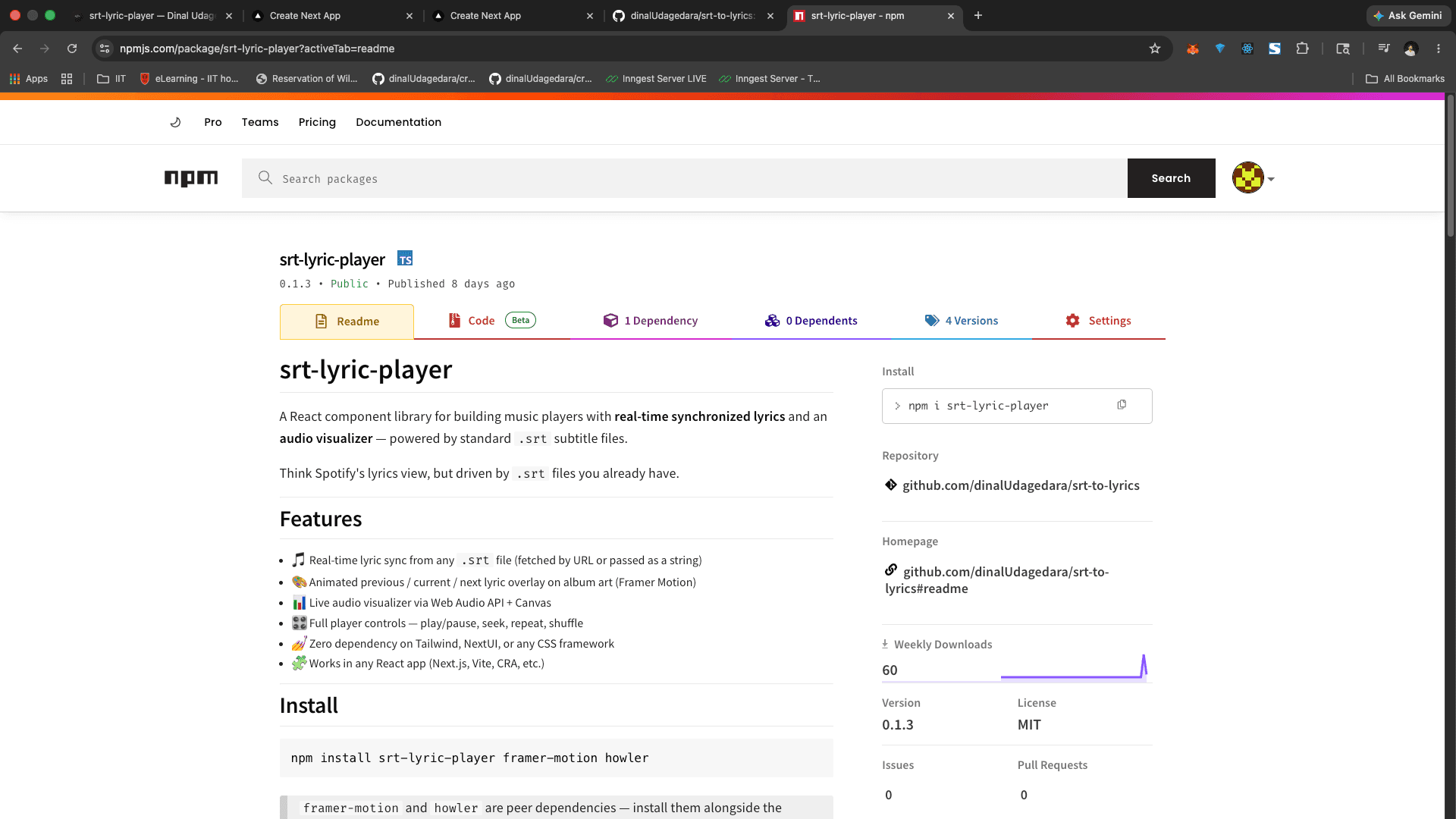Click the MetaMask fox extension icon

click(x=1193, y=49)
